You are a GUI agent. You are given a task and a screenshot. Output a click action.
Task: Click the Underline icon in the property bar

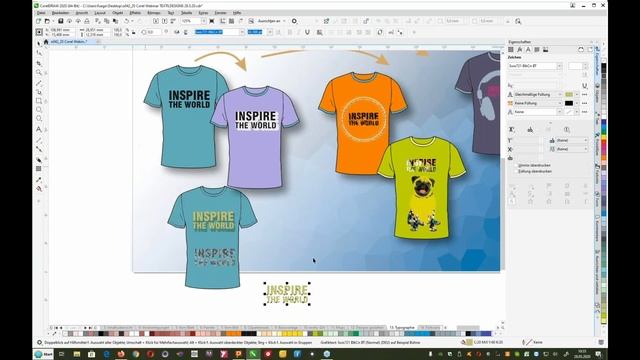(307, 32)
